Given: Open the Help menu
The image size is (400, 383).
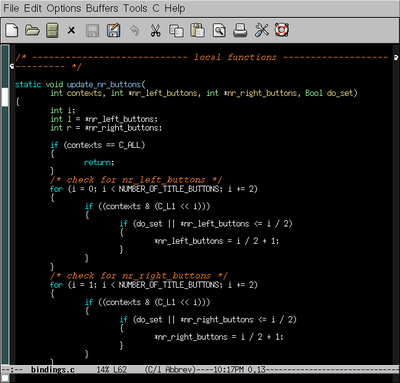Looking at the screenshot, I should click(174, 8).
